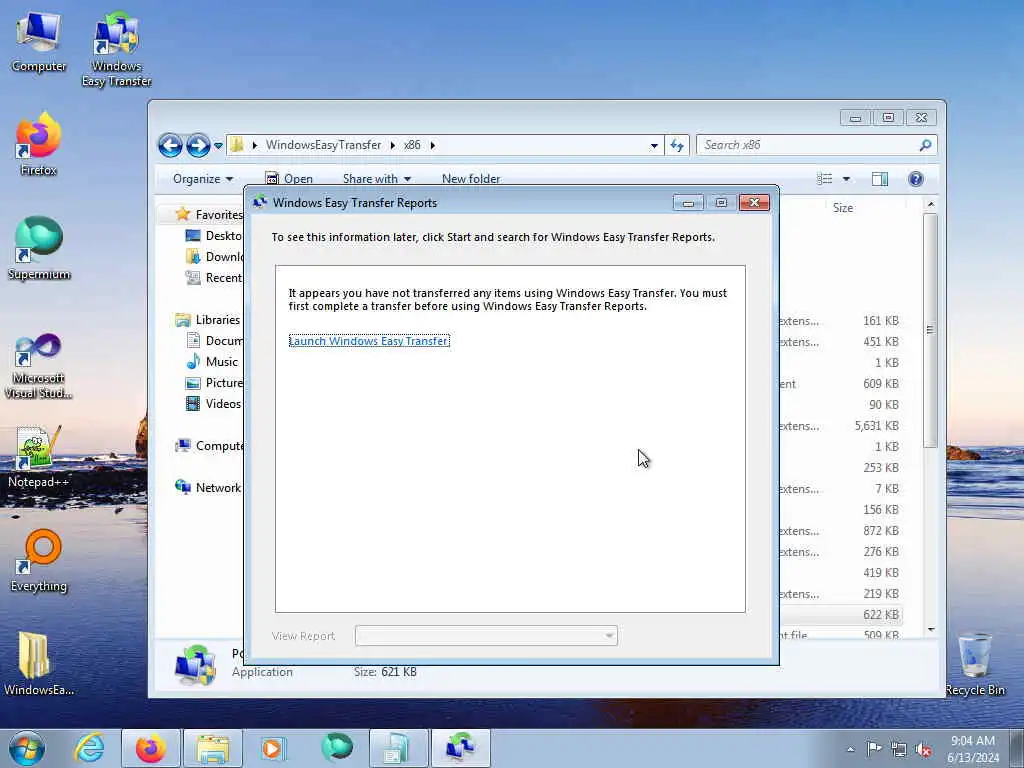Image resolution: width=1024 pixels, height=768 pixels.
Task: Open Firefox from the taskbar
Action: point(150,748)
